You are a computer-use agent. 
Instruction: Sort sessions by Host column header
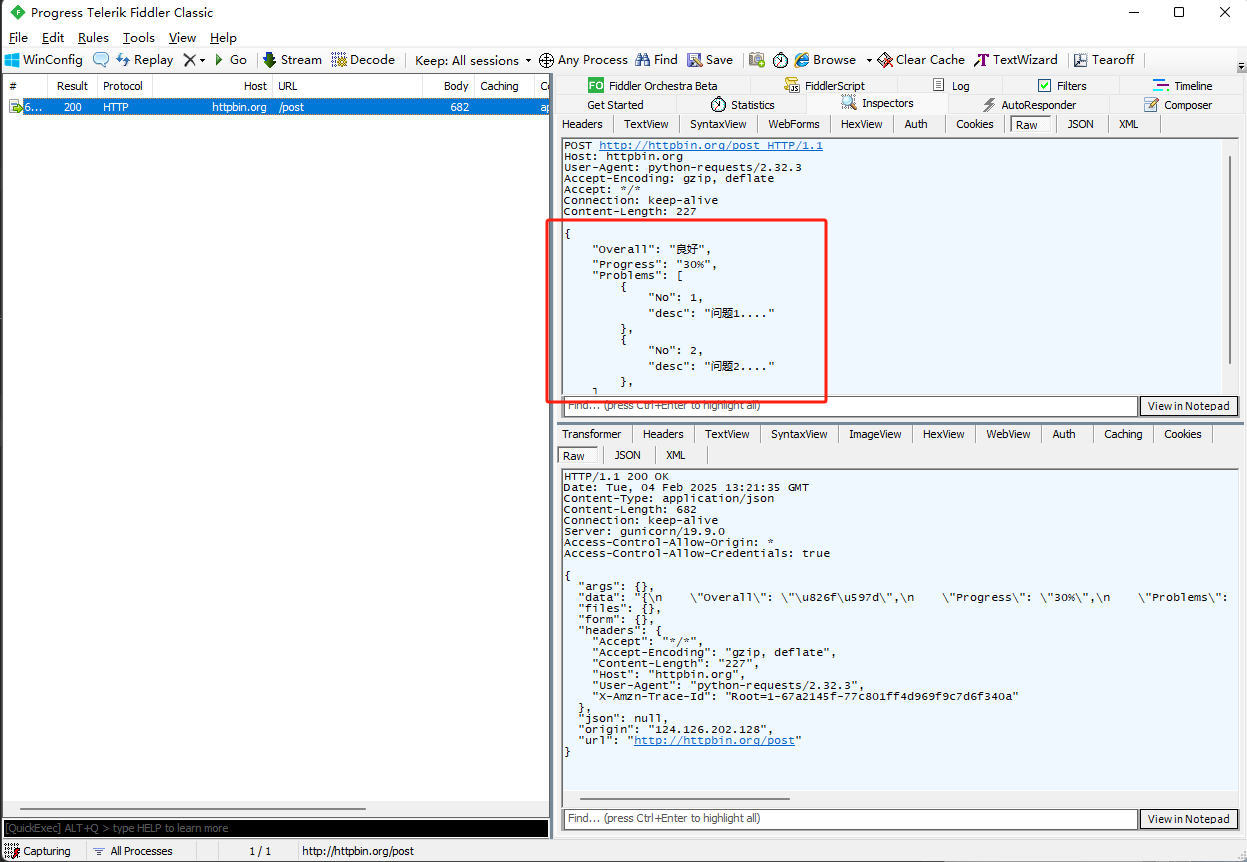pyautogui.click(x=212, y=86)
